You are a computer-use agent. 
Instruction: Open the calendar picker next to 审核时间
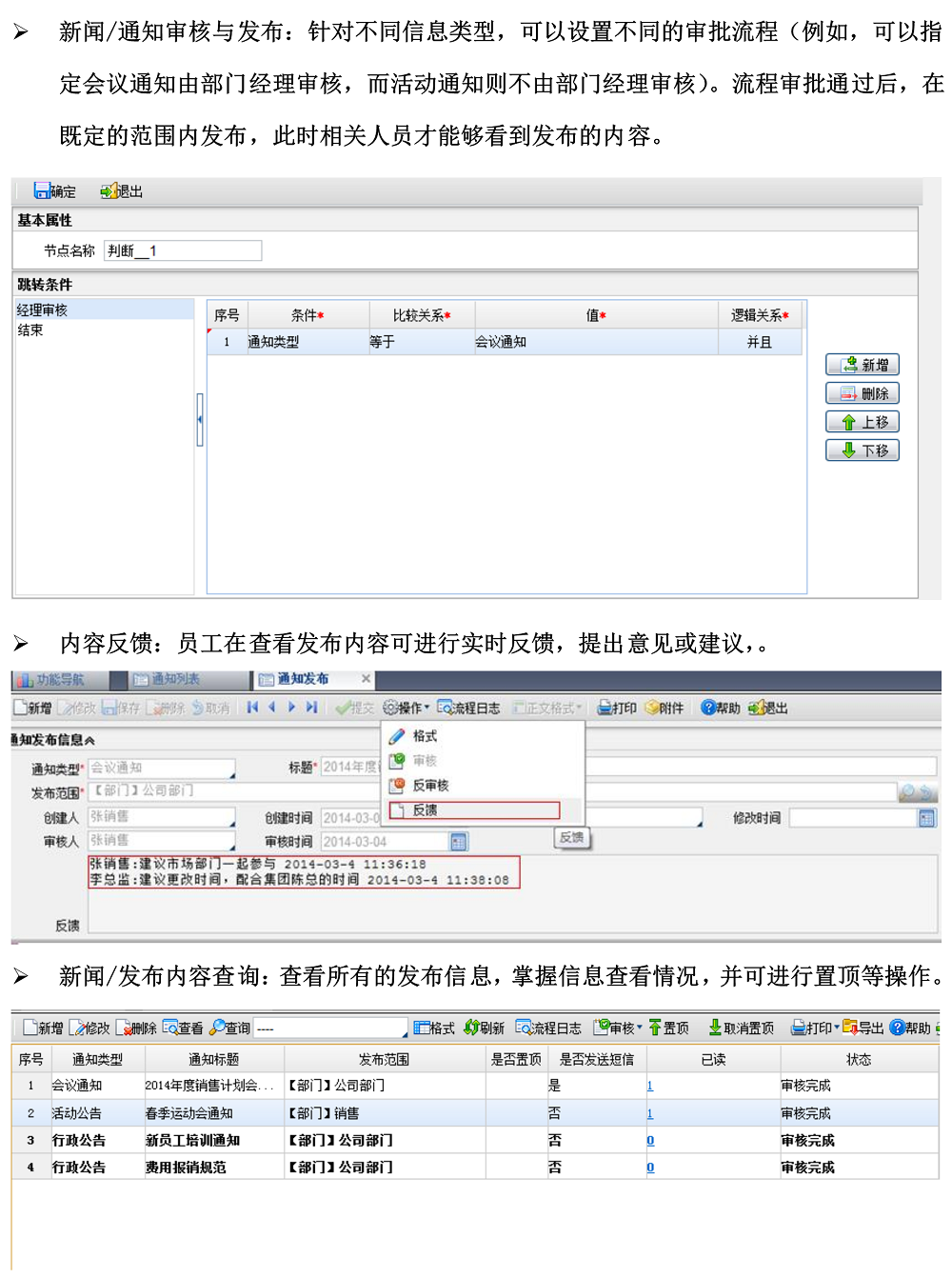459,842
